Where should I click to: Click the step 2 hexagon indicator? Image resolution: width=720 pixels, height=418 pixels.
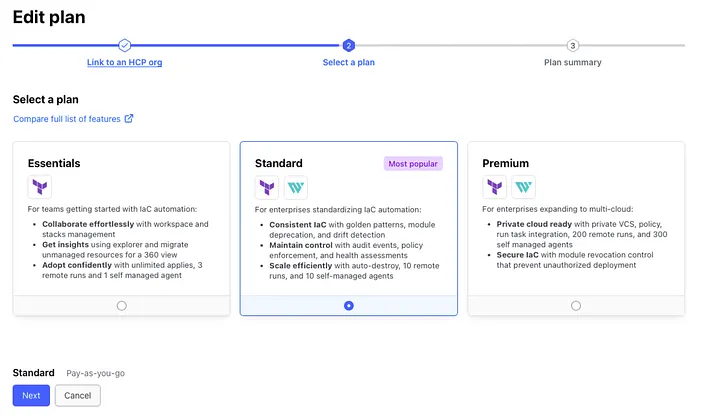(348, 45)
